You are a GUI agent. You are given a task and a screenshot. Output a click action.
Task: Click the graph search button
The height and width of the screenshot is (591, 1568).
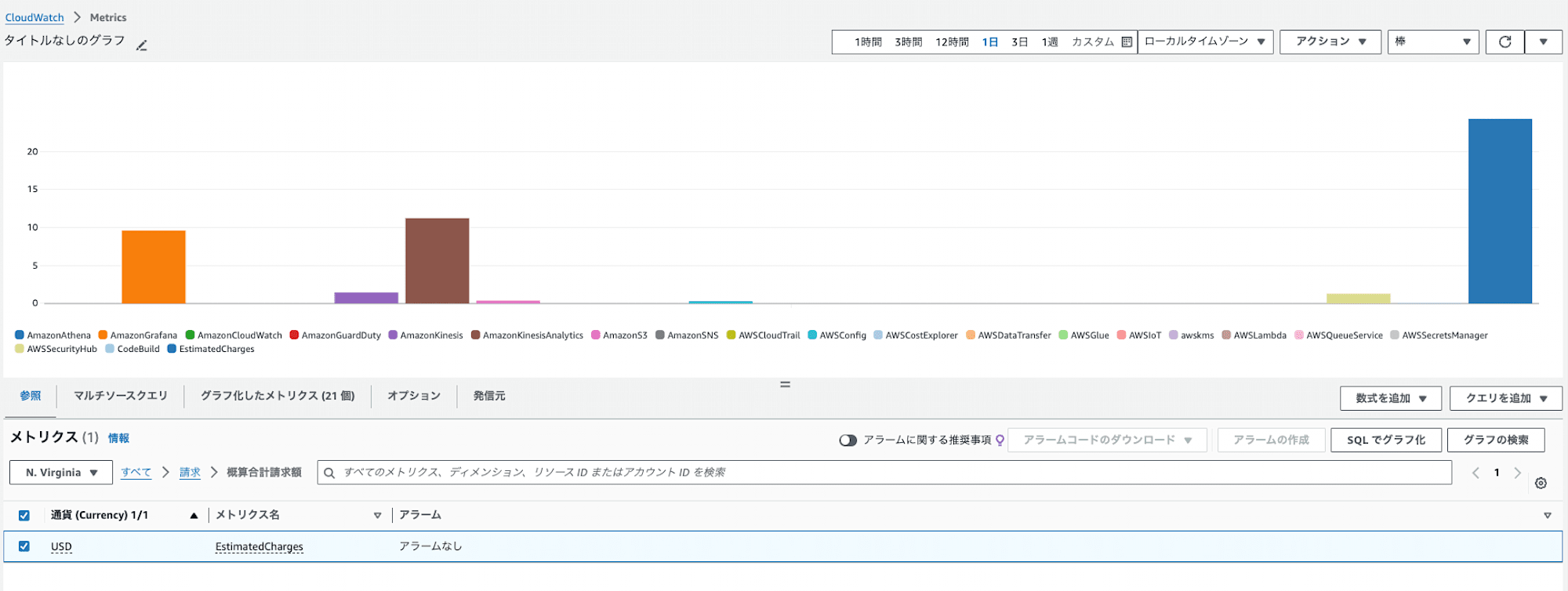click(x=1496, y=440)
